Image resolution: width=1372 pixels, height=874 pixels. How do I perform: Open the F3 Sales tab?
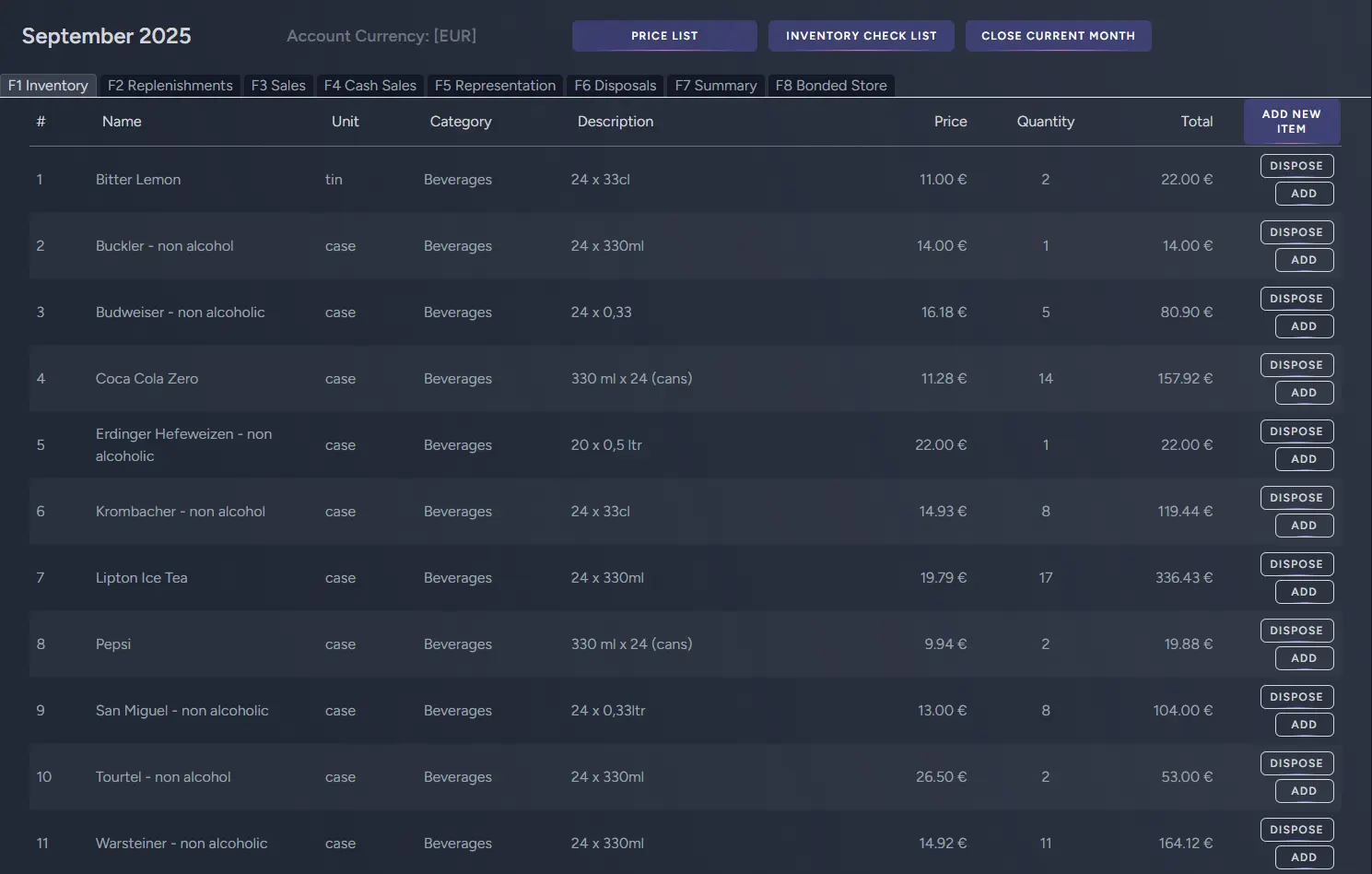(278, 86)
